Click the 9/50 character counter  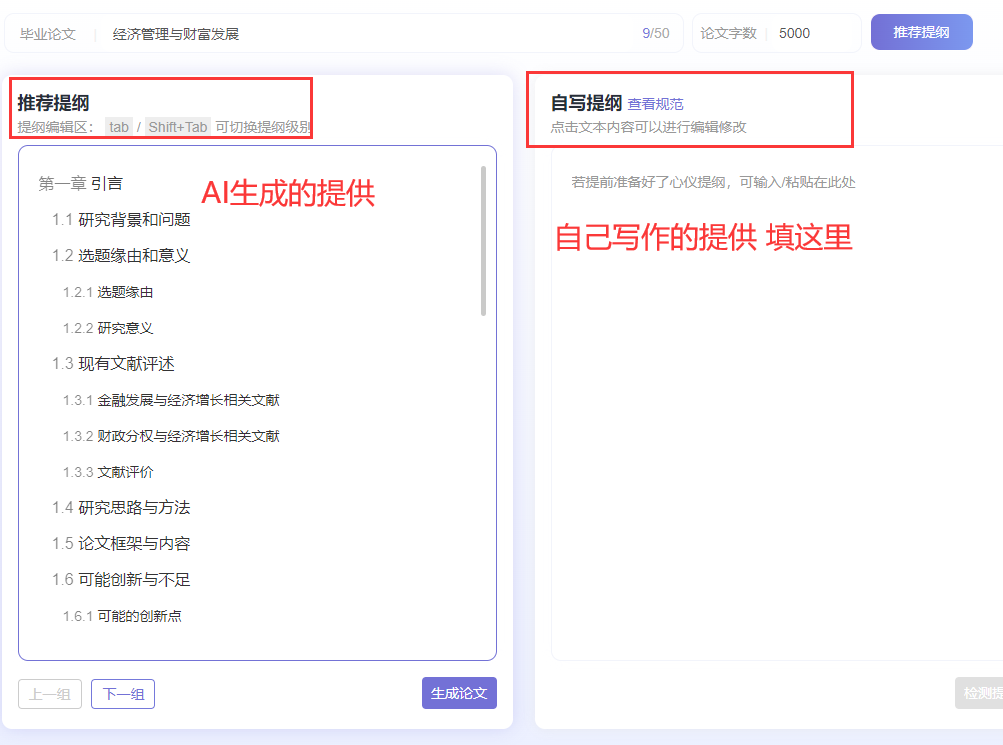(656, 33)
